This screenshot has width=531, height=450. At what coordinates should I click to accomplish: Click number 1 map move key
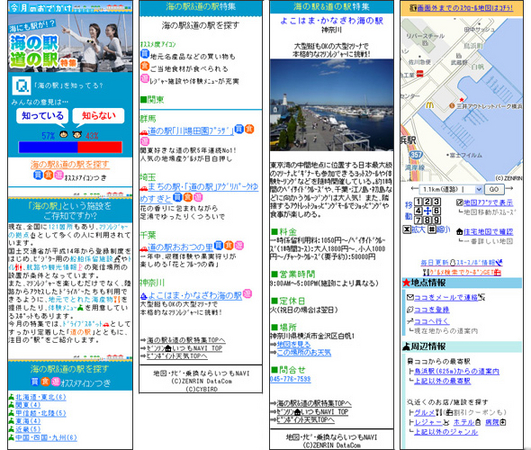click(418, 202)
